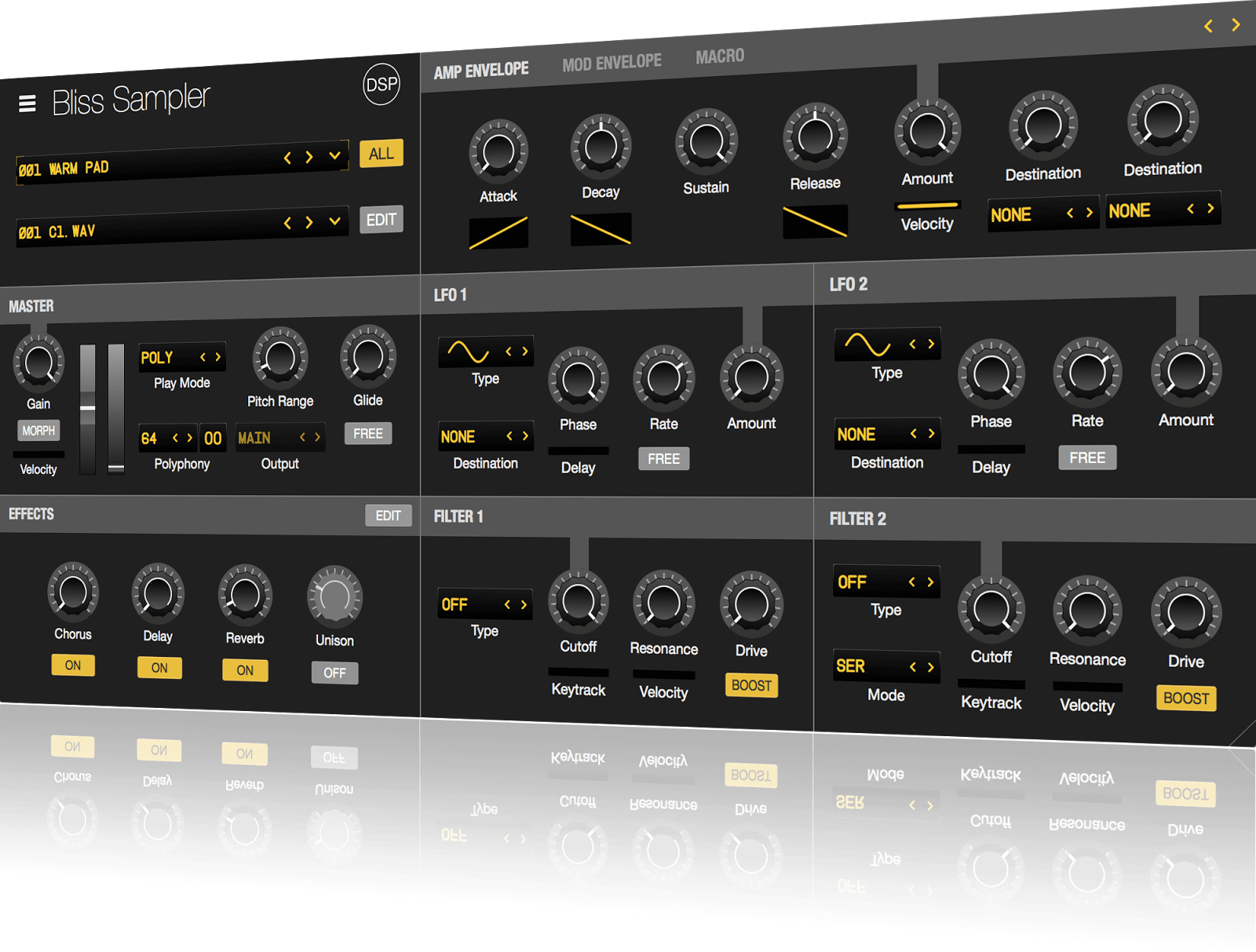The height and width of the screenshot is (952, 1256).
Task: Open the Filter 1 Type dropdown
Action: [484, 604]
